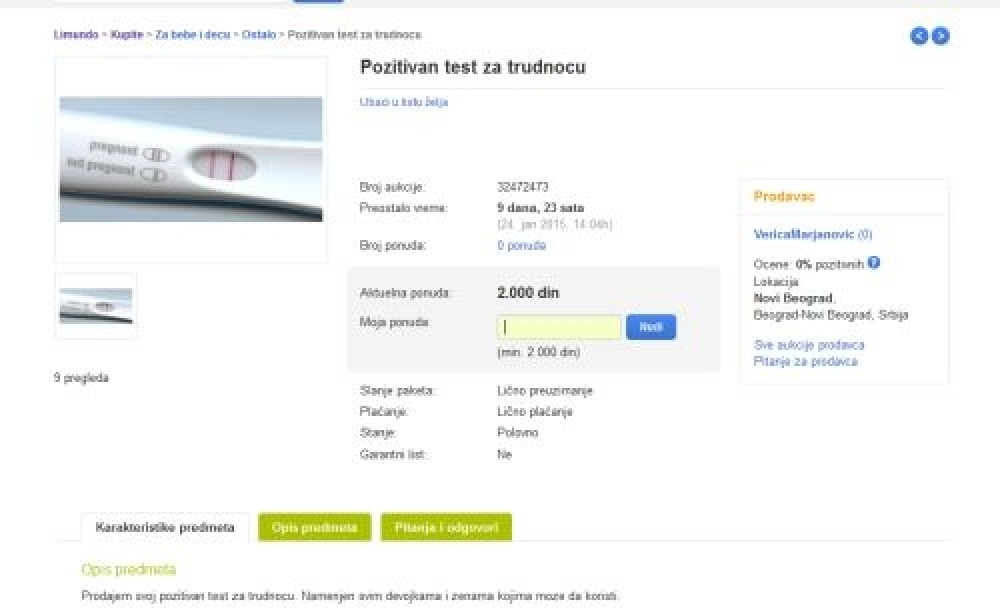Navigate to Kupite breadcrumb
The width and height of the screenshot is (1000, 612).
pyautogui.click(x=127, y=35)
